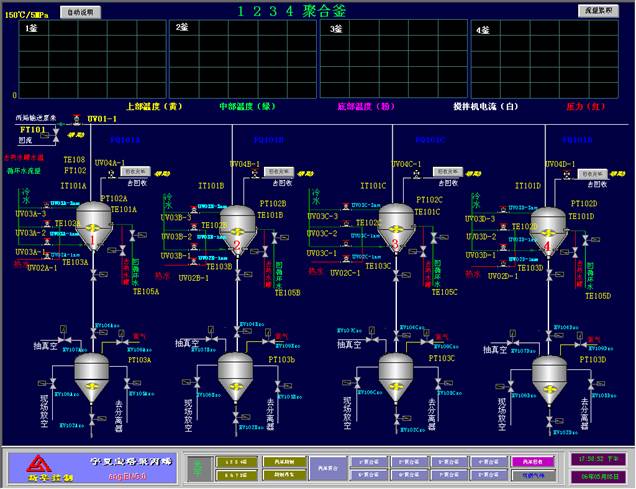The width and height of the screenshot is (636, 489).
Task: Click the 搅拌机电流（白）legend label
Action: tap(486, 107)
